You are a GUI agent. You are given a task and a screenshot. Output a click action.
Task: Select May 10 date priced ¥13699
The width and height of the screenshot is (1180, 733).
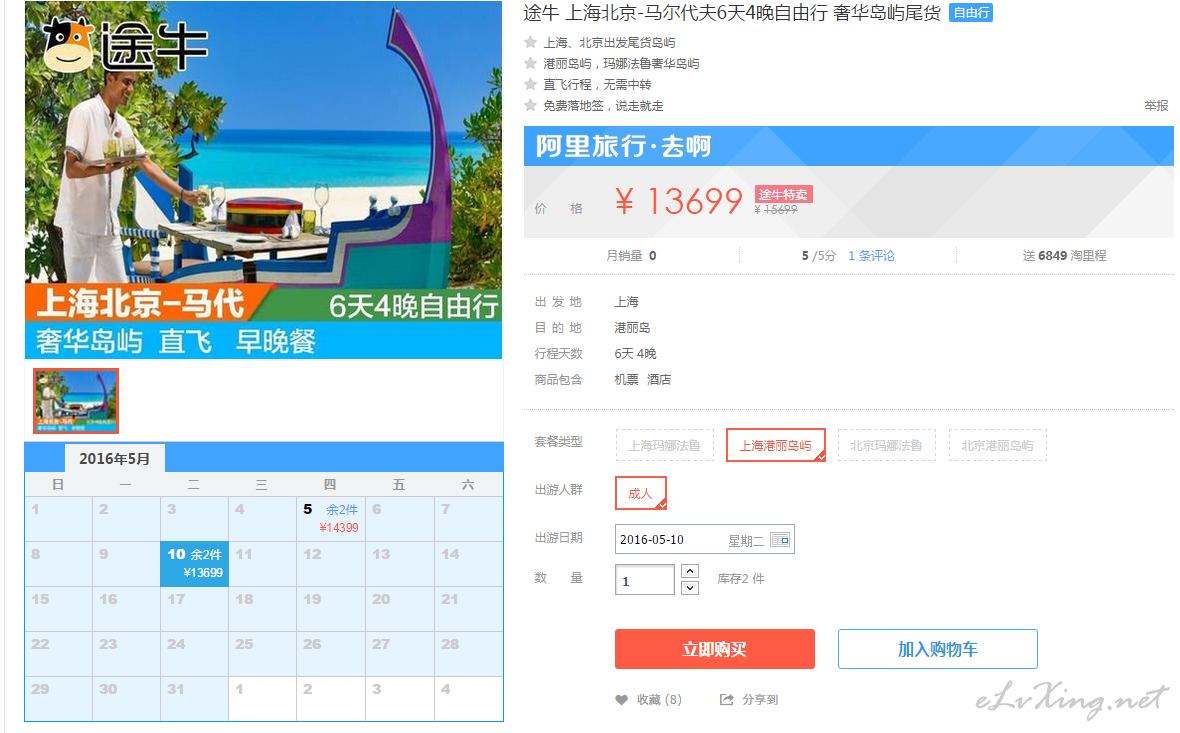tap(194, 564)
